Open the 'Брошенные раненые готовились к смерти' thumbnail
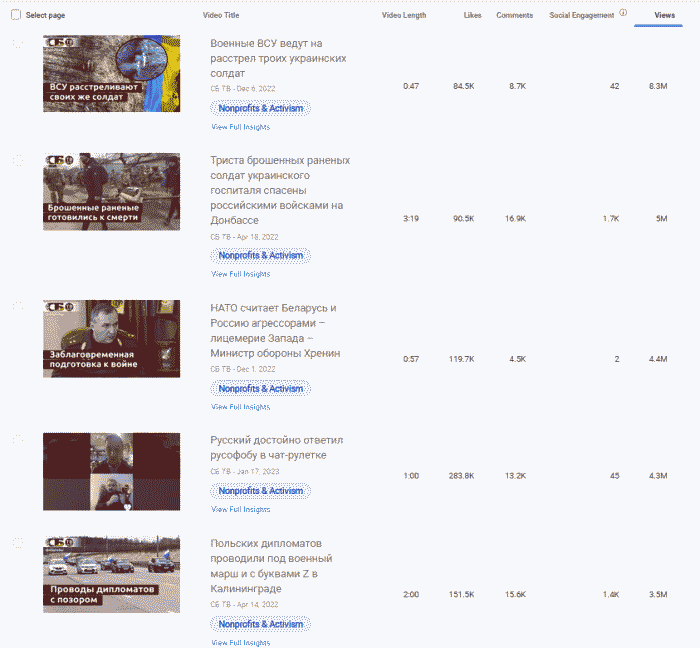 click(111, 191)
